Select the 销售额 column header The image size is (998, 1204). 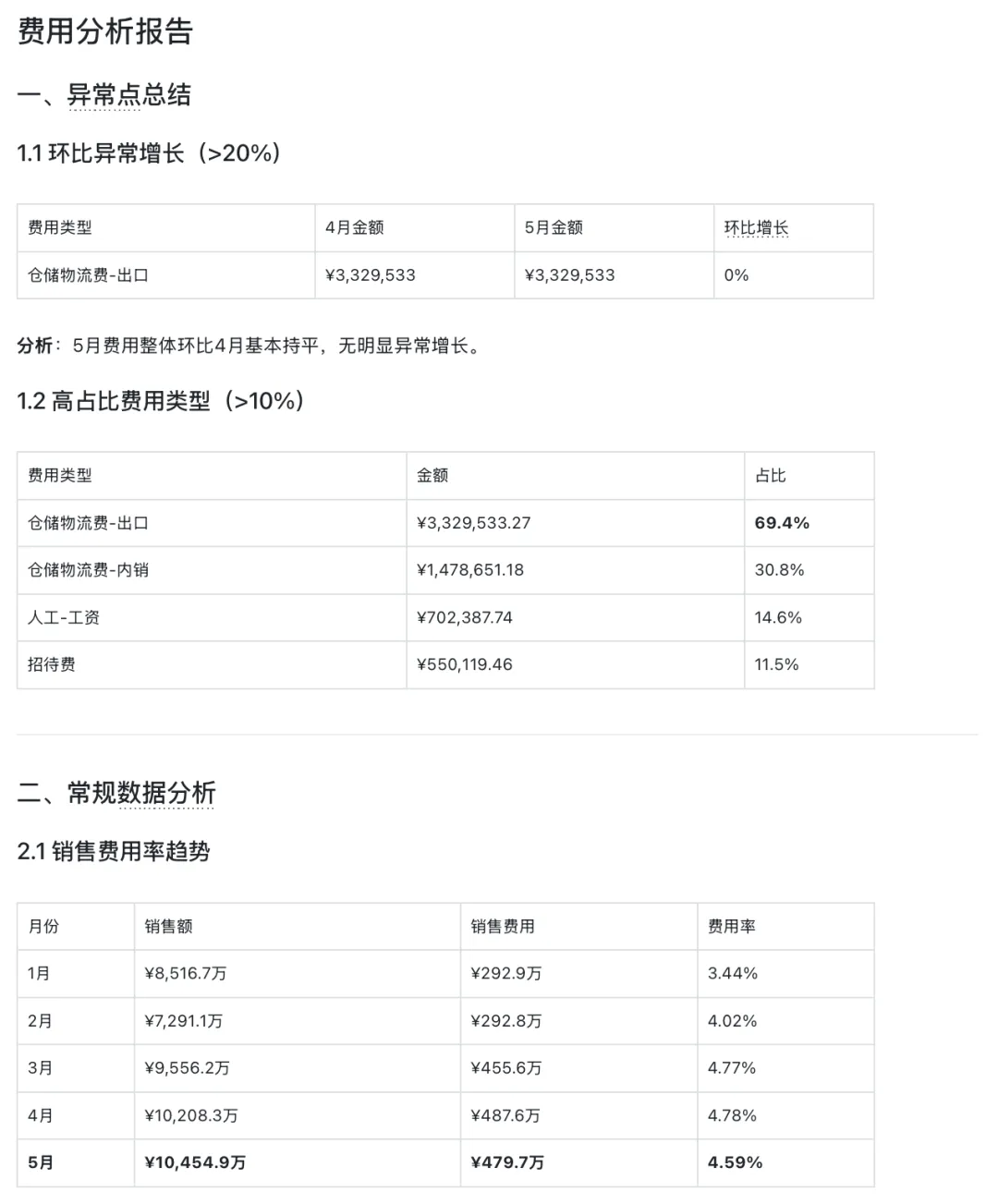(x=169, y=926)
